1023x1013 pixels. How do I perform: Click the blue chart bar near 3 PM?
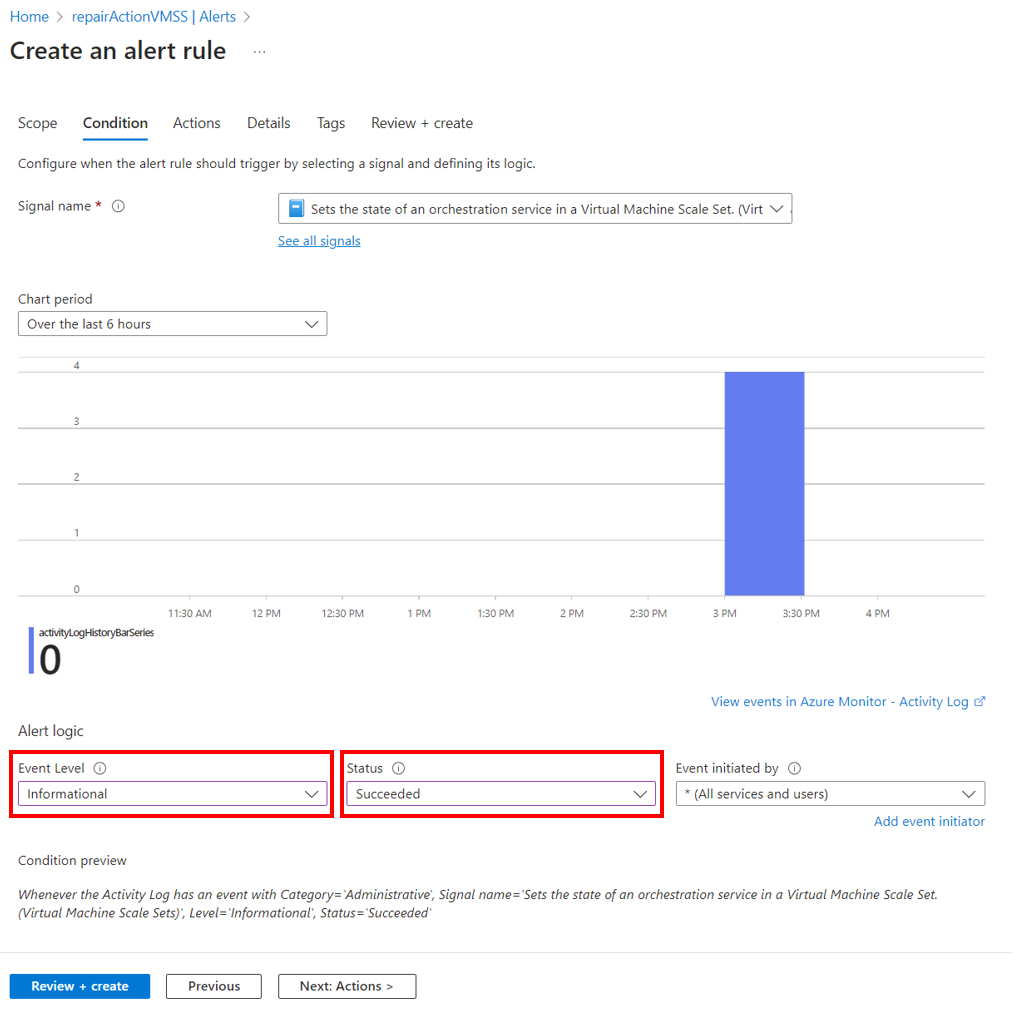coord(764,483)
